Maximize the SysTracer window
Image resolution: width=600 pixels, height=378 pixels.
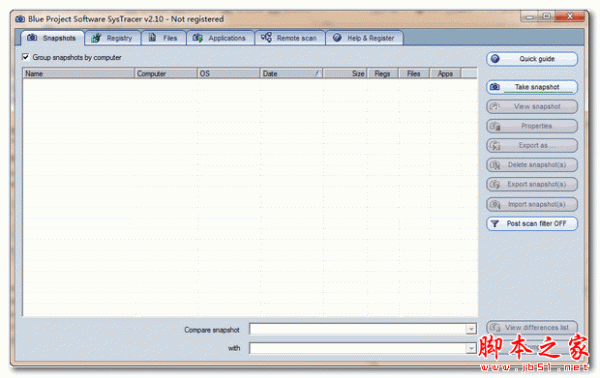pyautogui.click(x=547, y=16)
